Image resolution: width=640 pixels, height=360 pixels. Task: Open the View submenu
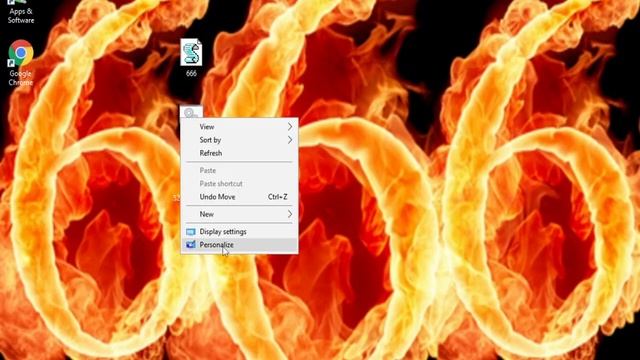point(239,127)
